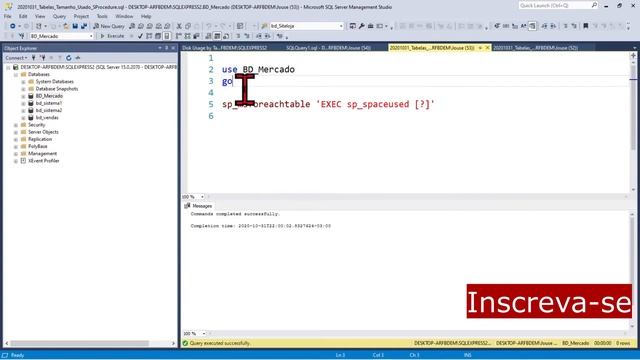Click the Properties wrench icon

tap(362, 26)
